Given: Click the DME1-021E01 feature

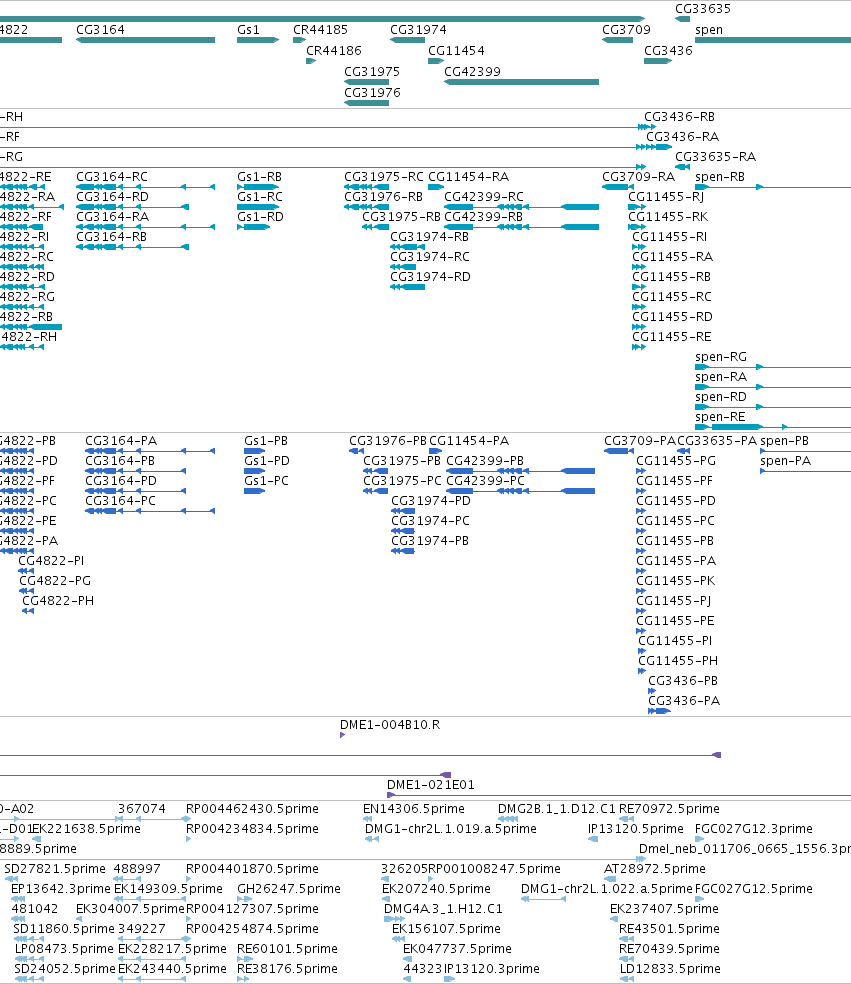Looking at the screenshot, I should pyautogui.click(x=431, y=786).
